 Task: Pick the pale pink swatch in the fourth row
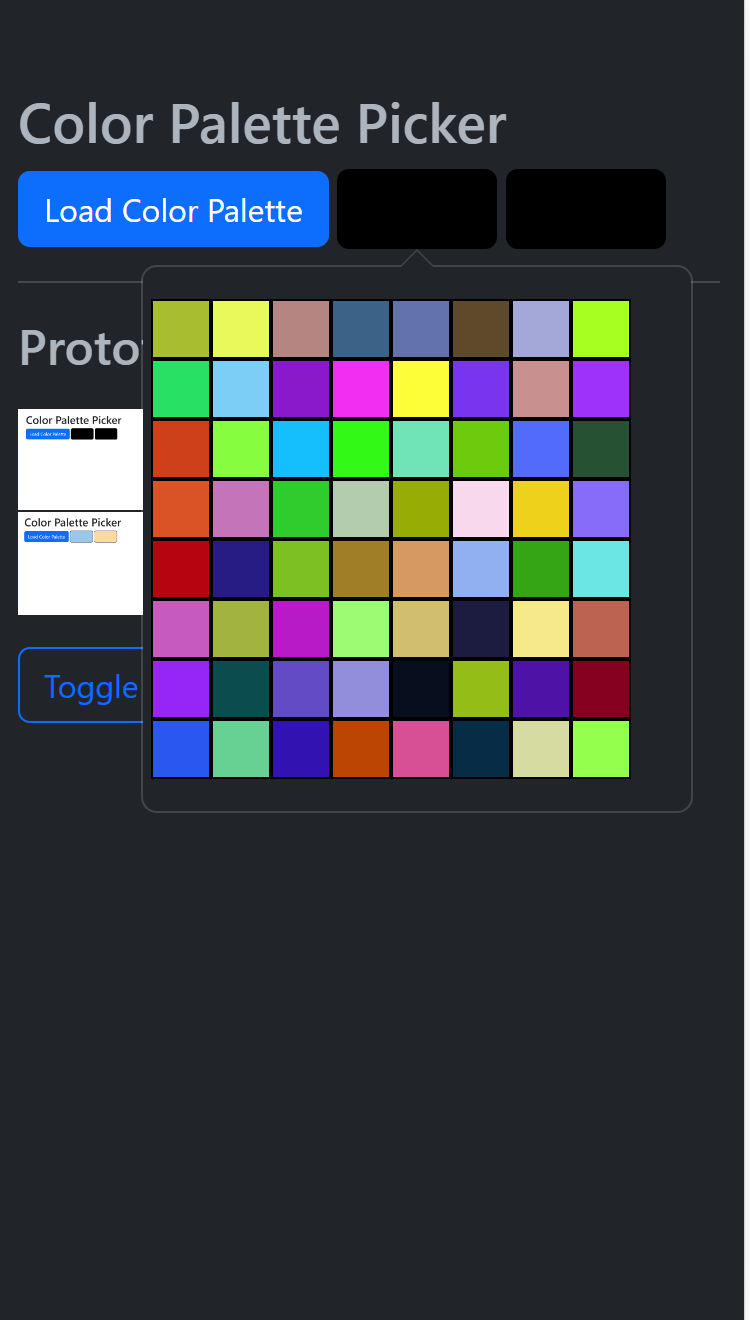point(481,509)
